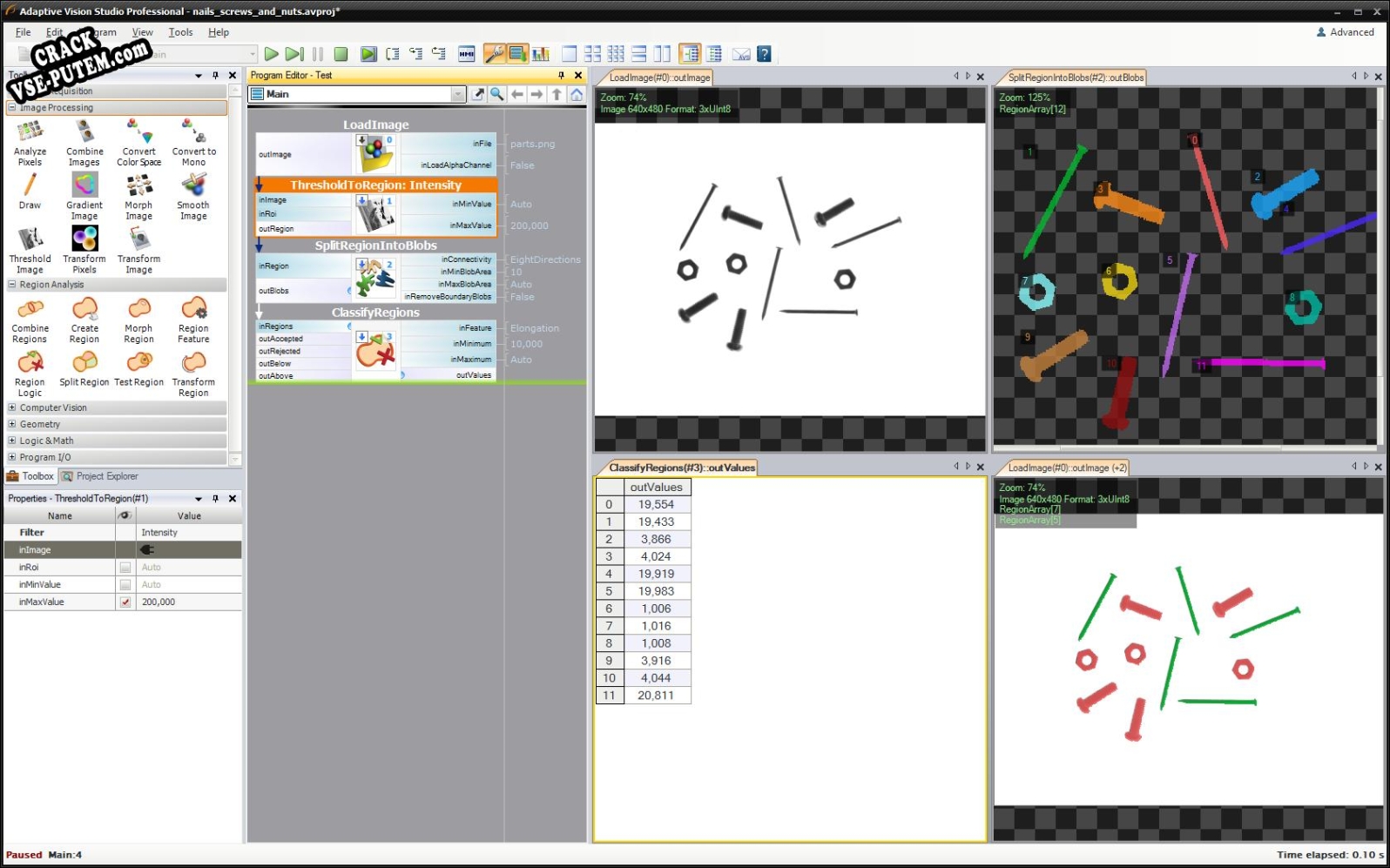Screen dimensions: 1390x868
Task: Select the Transform Pixels tool
Action: click(84, 251)
